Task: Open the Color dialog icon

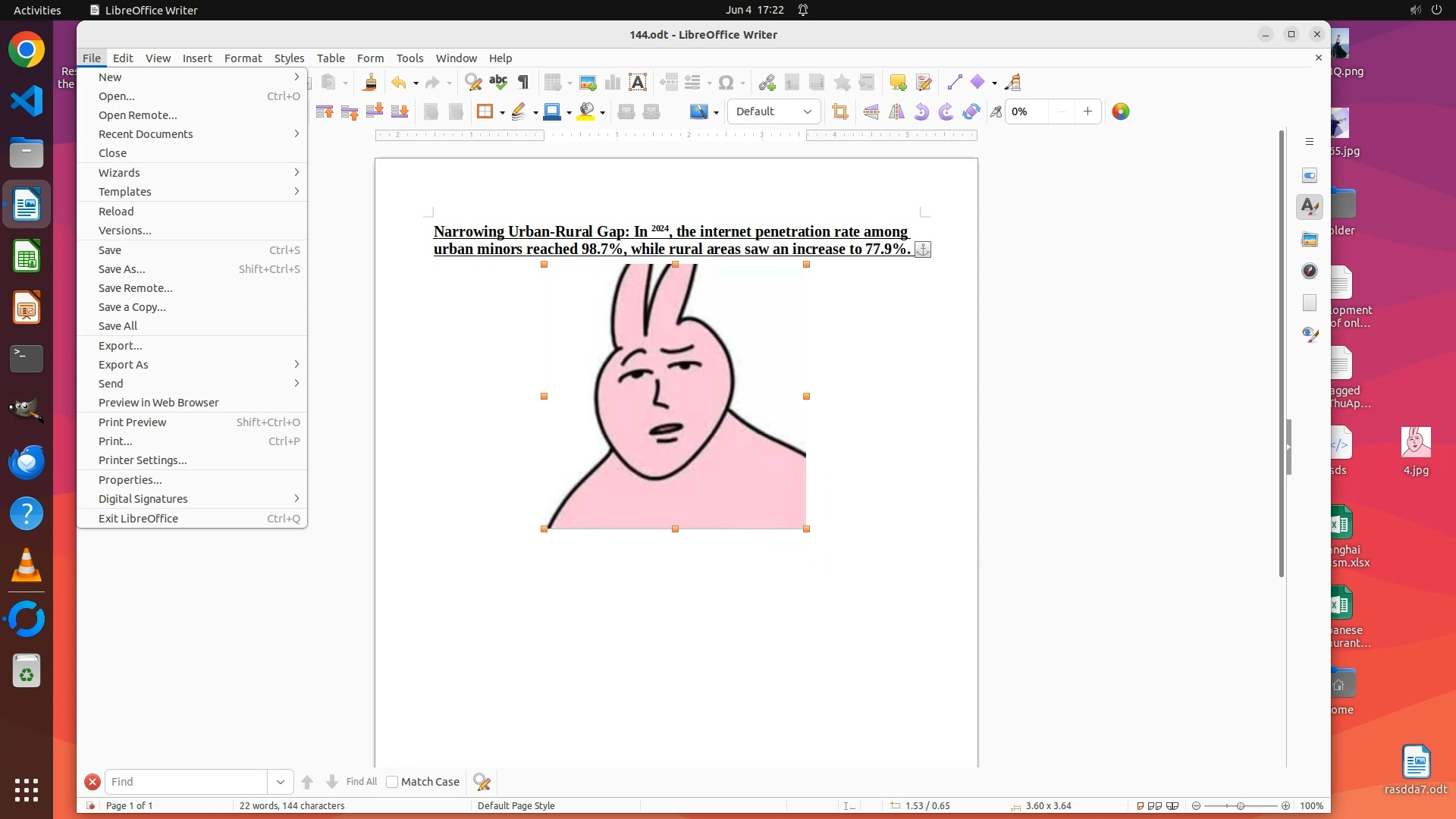Action: pos(1121,111)
